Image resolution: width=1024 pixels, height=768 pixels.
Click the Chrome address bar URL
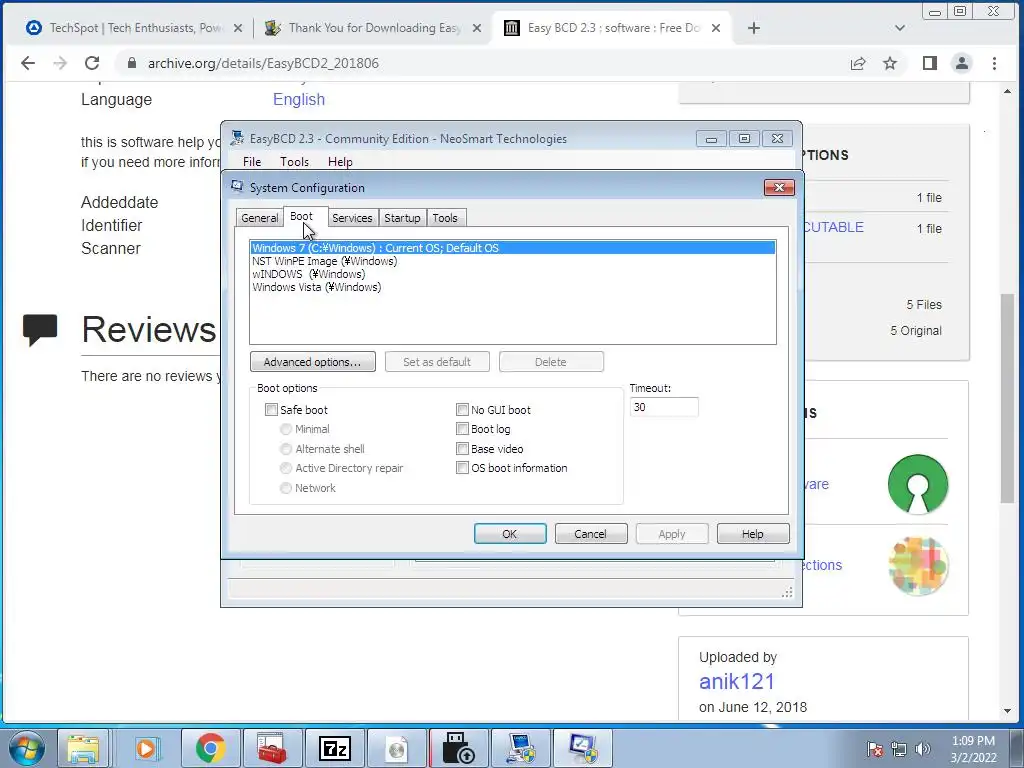263,63
